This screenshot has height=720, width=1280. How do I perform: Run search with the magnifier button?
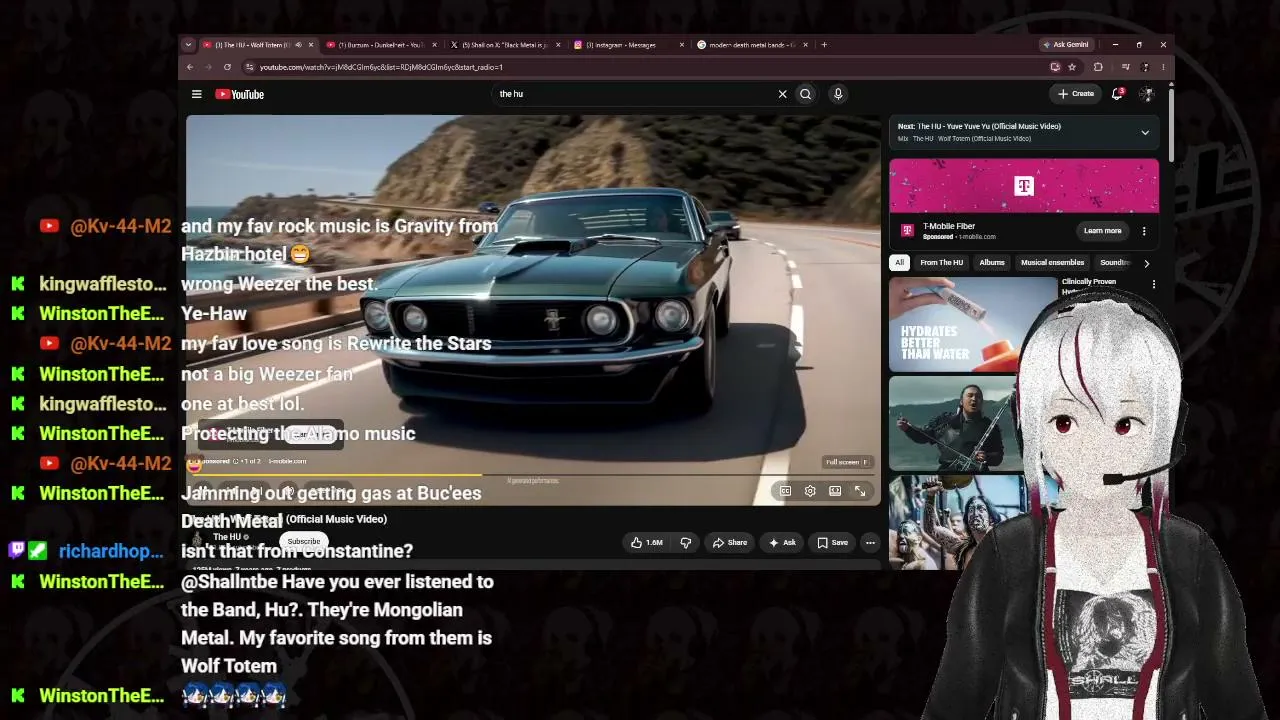[x=805, y=94]
